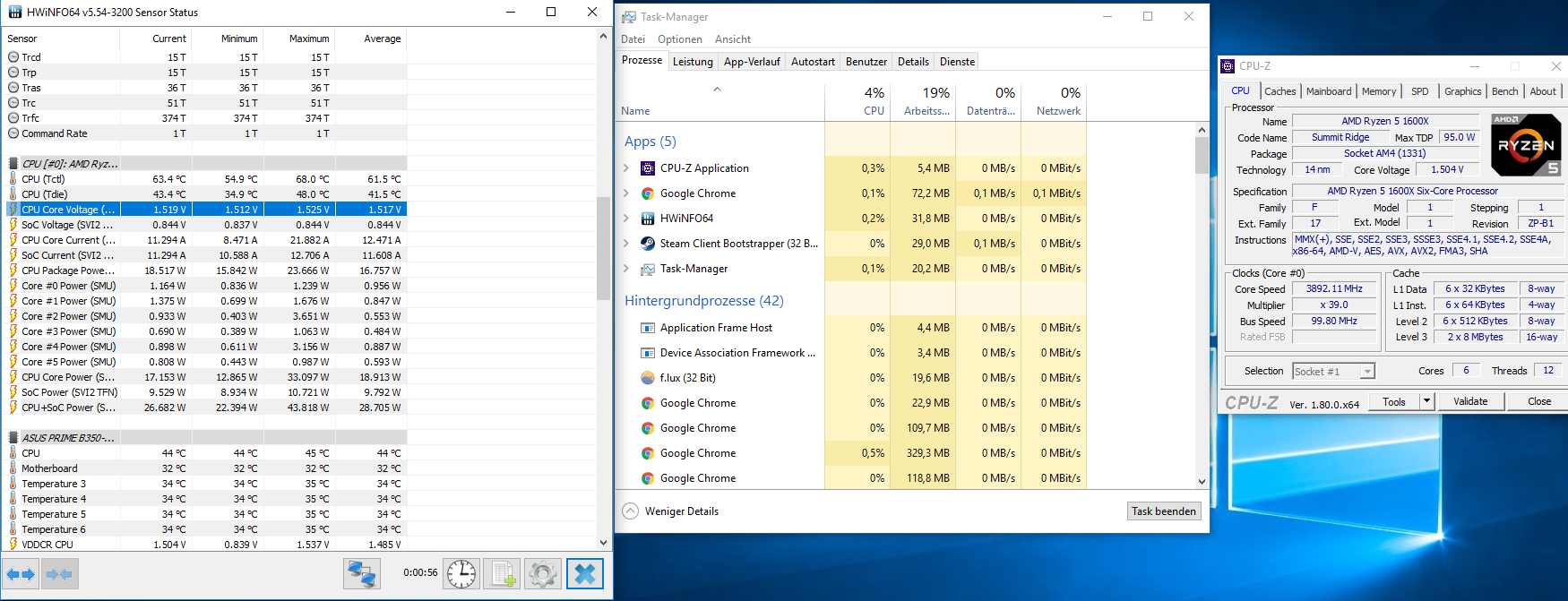Open the Bench tab in CPU-Z
1568x601 pixels.
1504,91
